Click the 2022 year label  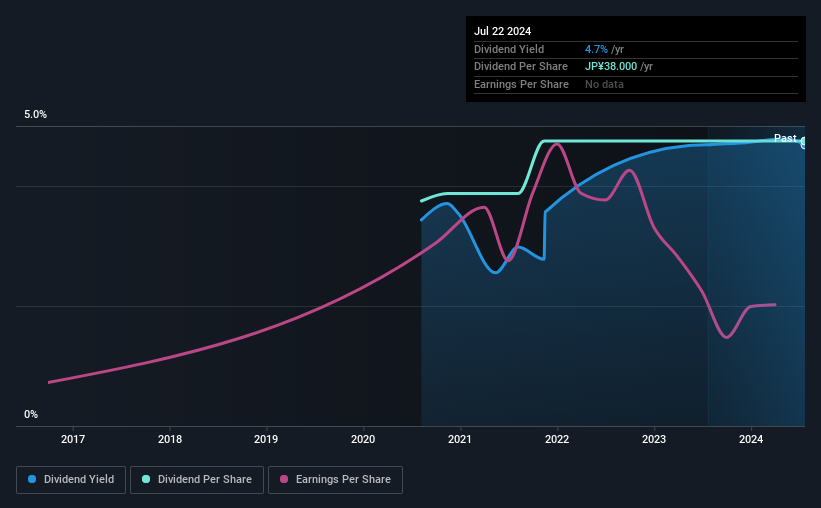click(x=557, y=439)
